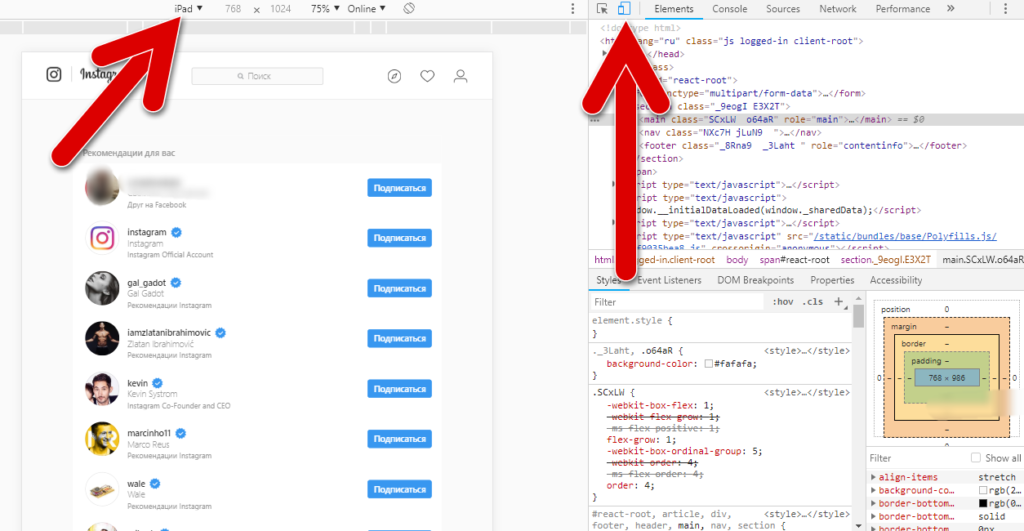Select section._9eogI.E3X2T breadcrumb

click(x=886, y=260)
